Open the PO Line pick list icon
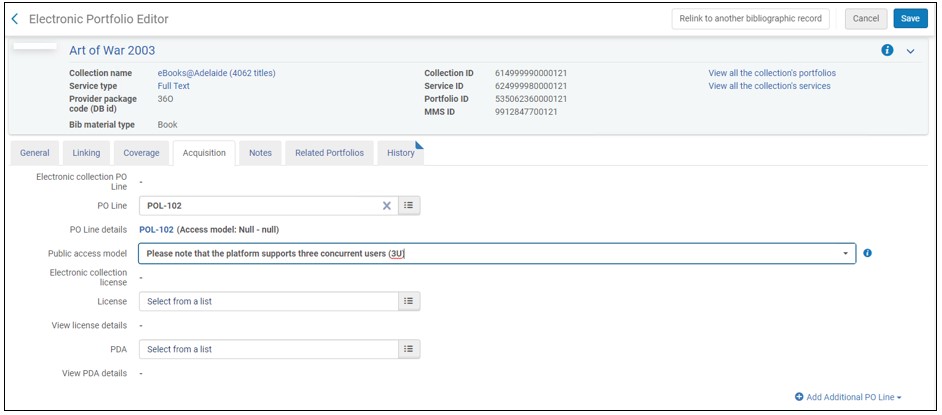942x415 pixels. [x=408, y=206]
